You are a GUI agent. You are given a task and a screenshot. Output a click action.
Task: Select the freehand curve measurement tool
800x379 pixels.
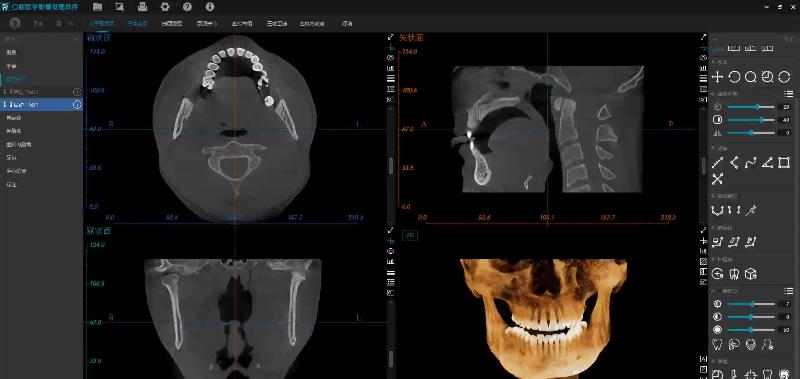(x=750, y=163)
